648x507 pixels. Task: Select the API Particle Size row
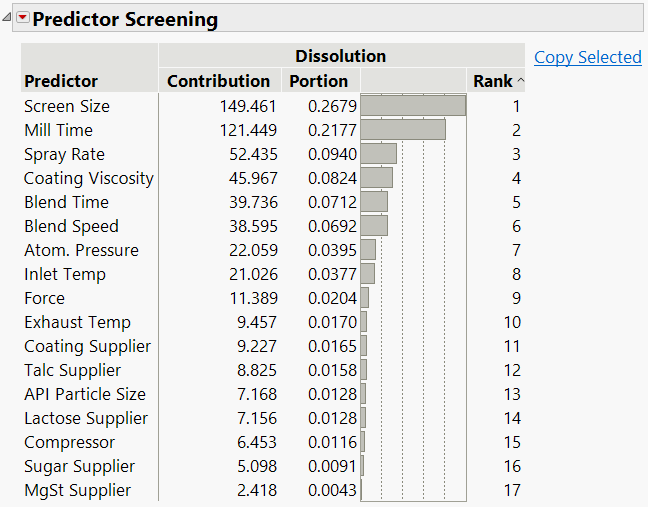[x=85, y=394]
